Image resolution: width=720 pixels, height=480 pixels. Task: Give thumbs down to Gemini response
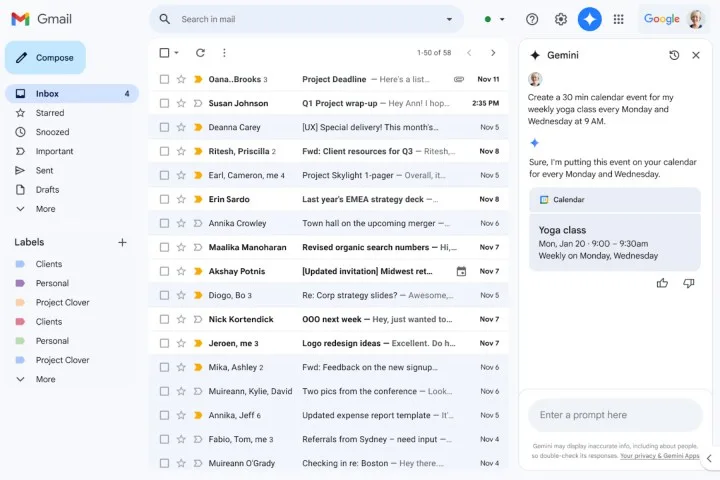[x=688, y=283]
